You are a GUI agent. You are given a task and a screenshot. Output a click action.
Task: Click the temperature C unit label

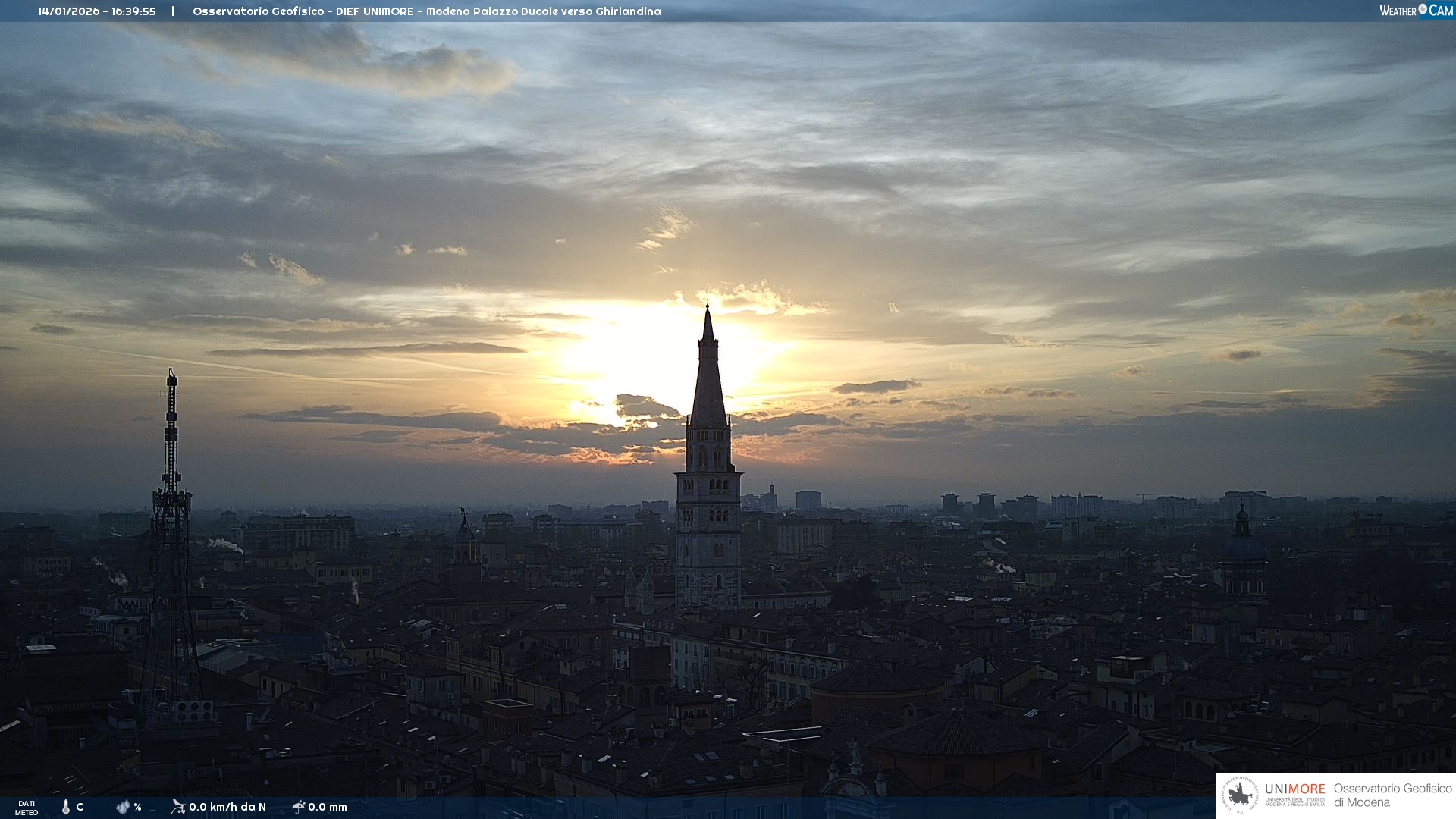80,807
